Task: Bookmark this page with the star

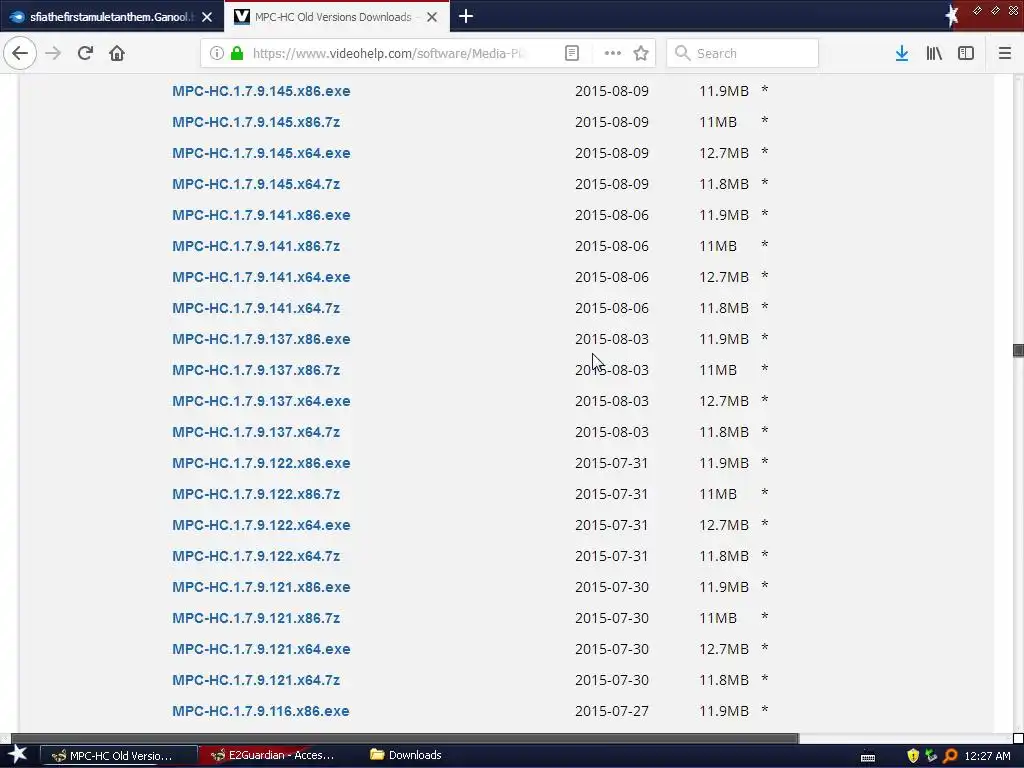Action: [641, 53]
